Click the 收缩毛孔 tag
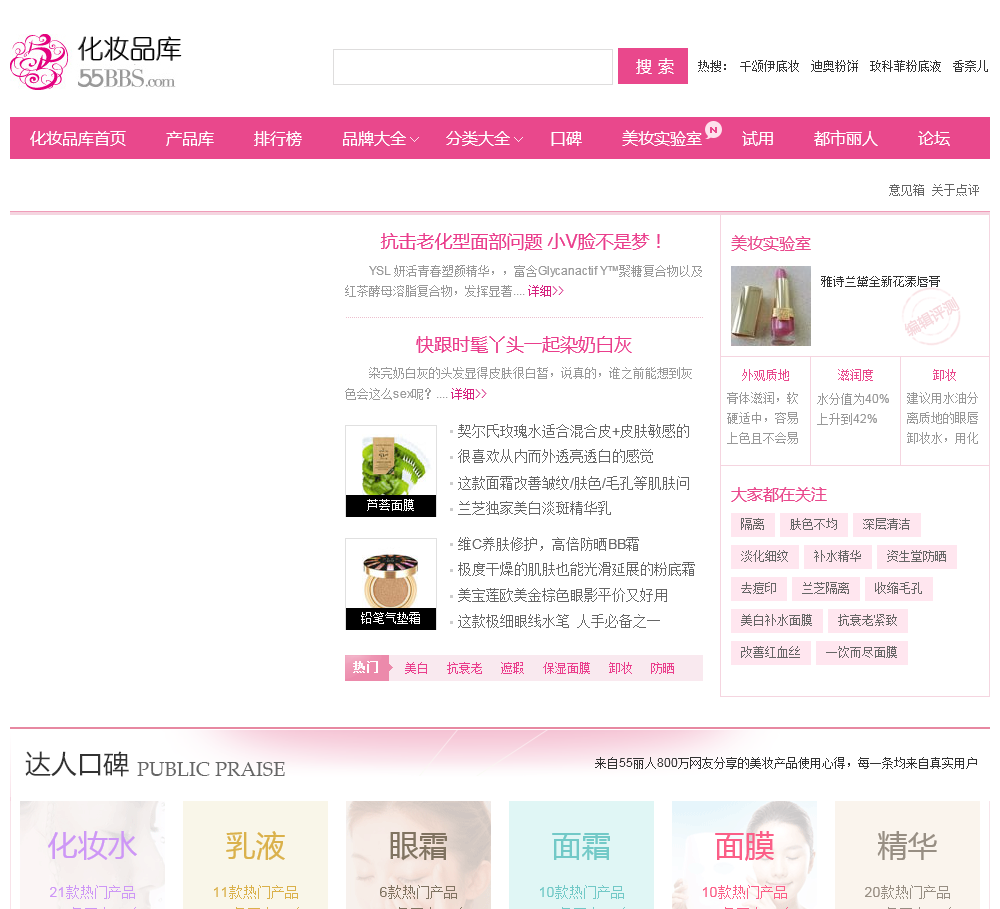The height and width of the screenshot is (909, 1000). point(898,588)
